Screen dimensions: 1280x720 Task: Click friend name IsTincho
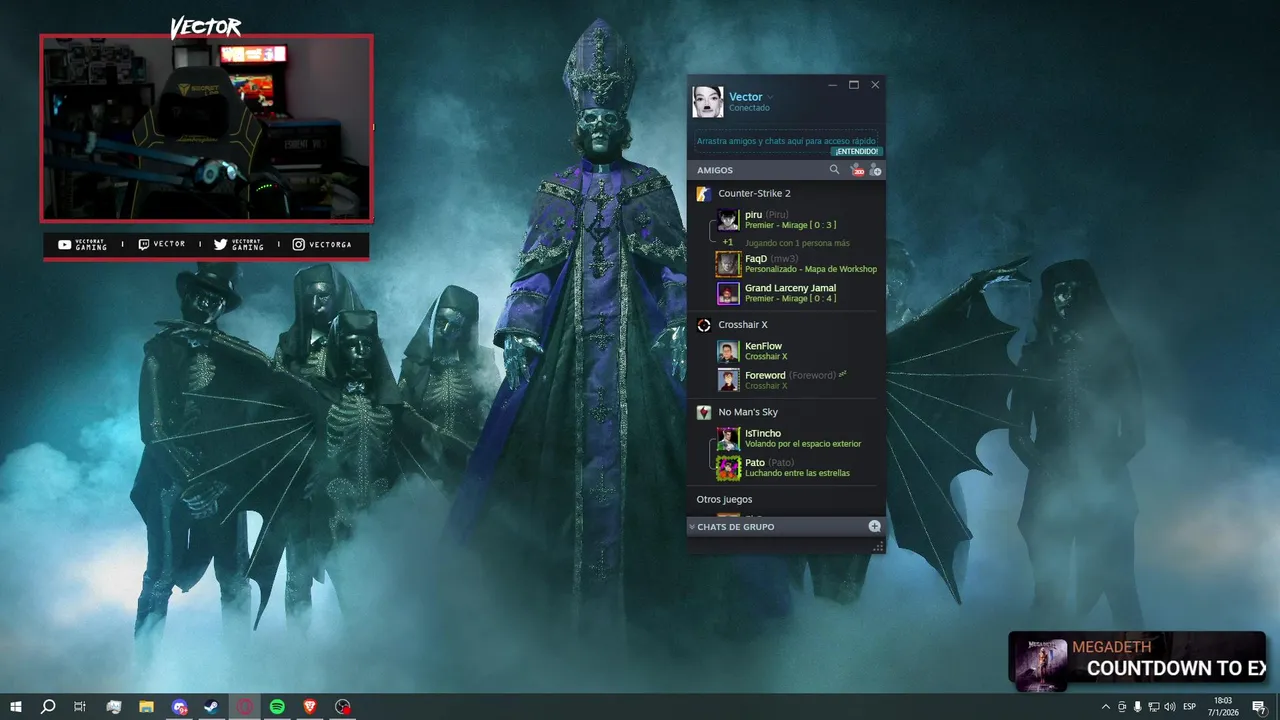763,433
